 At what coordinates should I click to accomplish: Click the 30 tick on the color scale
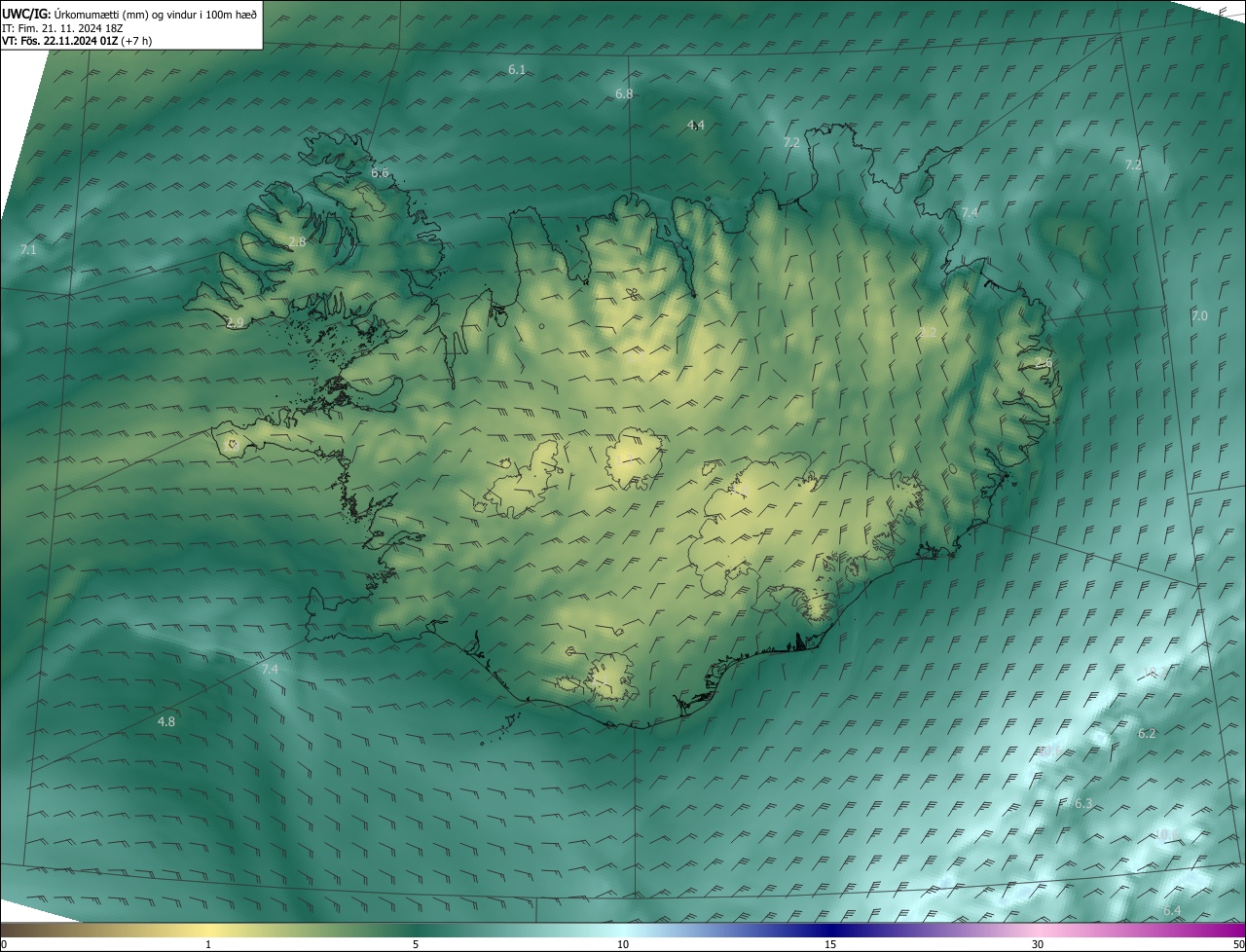click(x=1038, y=944)
